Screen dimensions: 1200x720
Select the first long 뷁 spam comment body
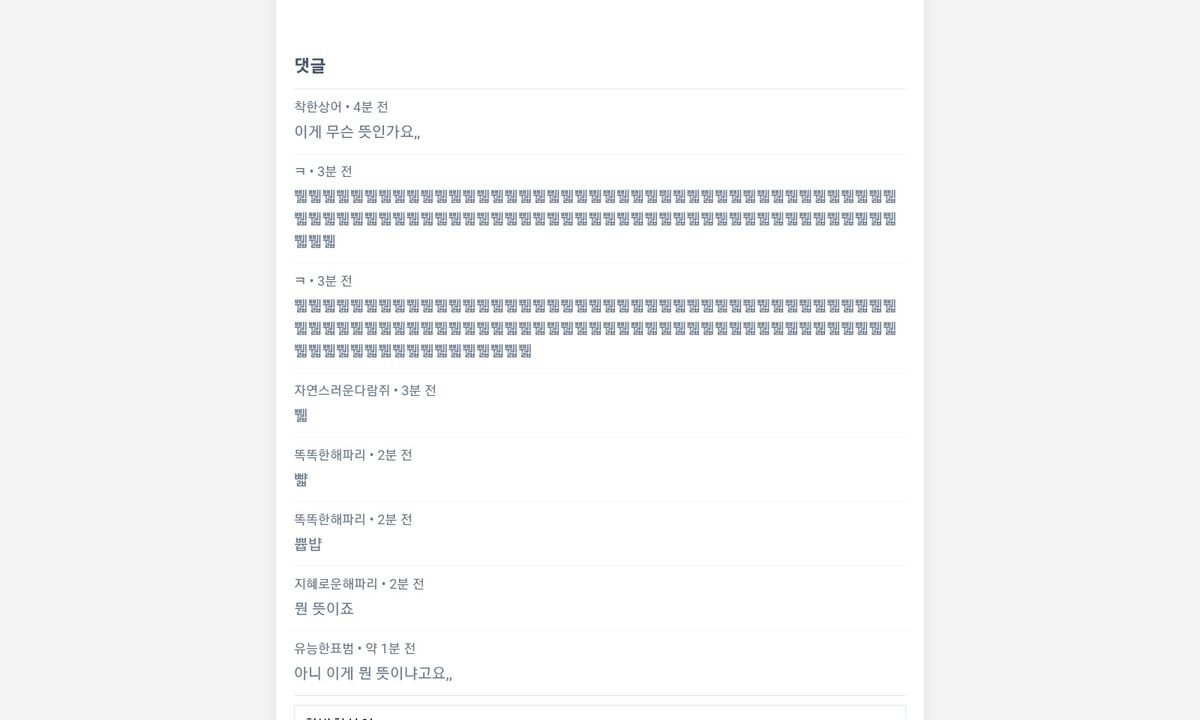coord(595,218)
